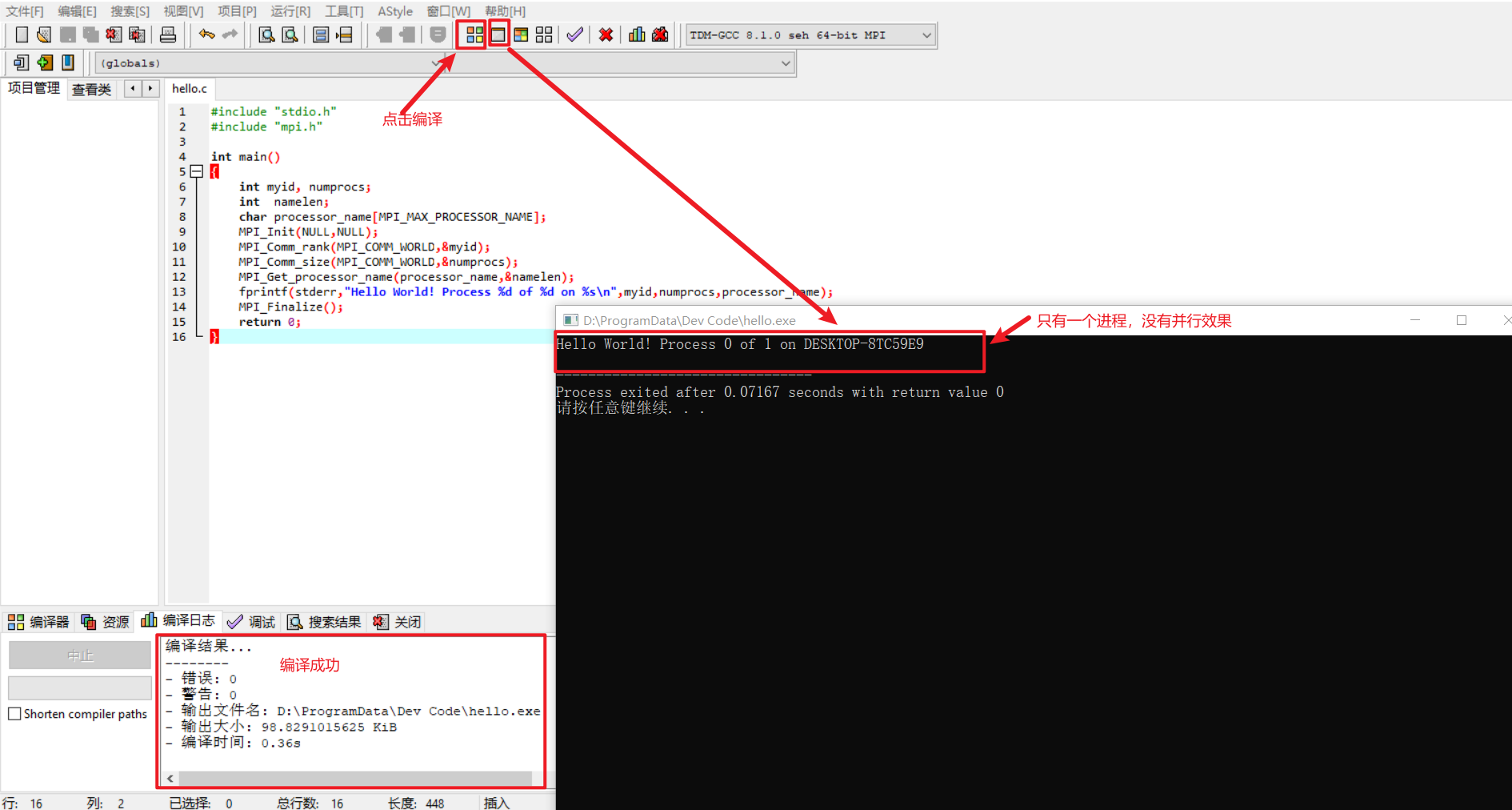Click the 中止 abort button

tap(79, 655)
